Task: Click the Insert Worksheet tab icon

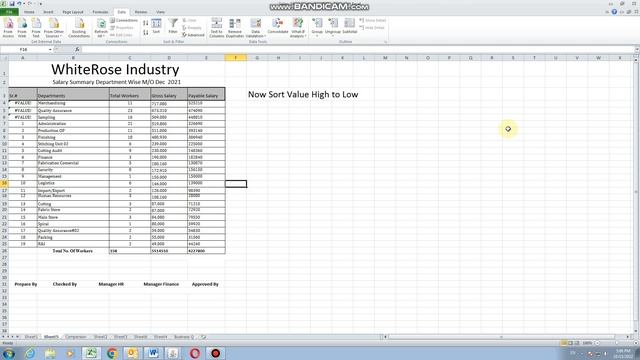Action: (x=203, y=337)
